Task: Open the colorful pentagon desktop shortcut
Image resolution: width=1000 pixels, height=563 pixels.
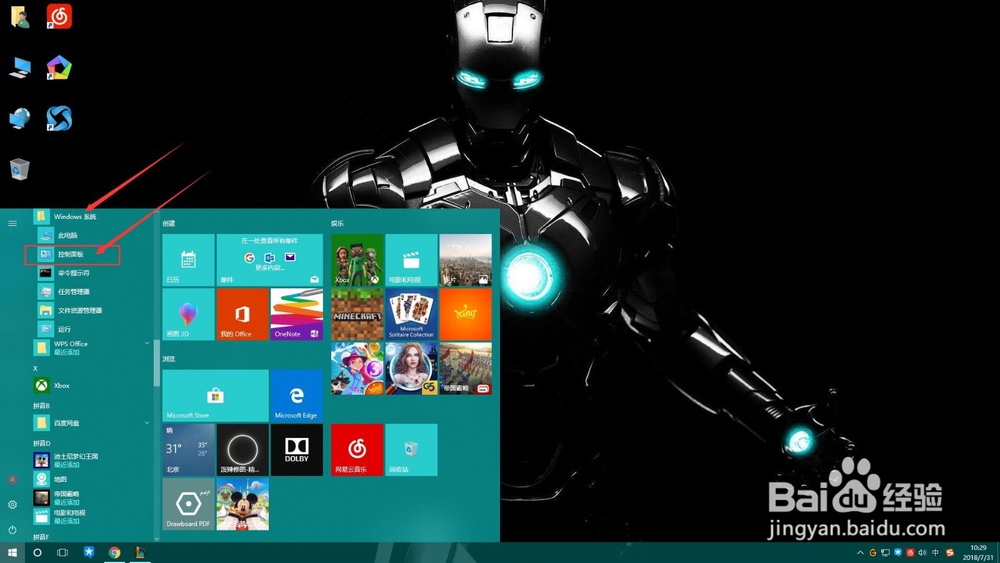Action: pyautogui.click(x=59, y=68)
